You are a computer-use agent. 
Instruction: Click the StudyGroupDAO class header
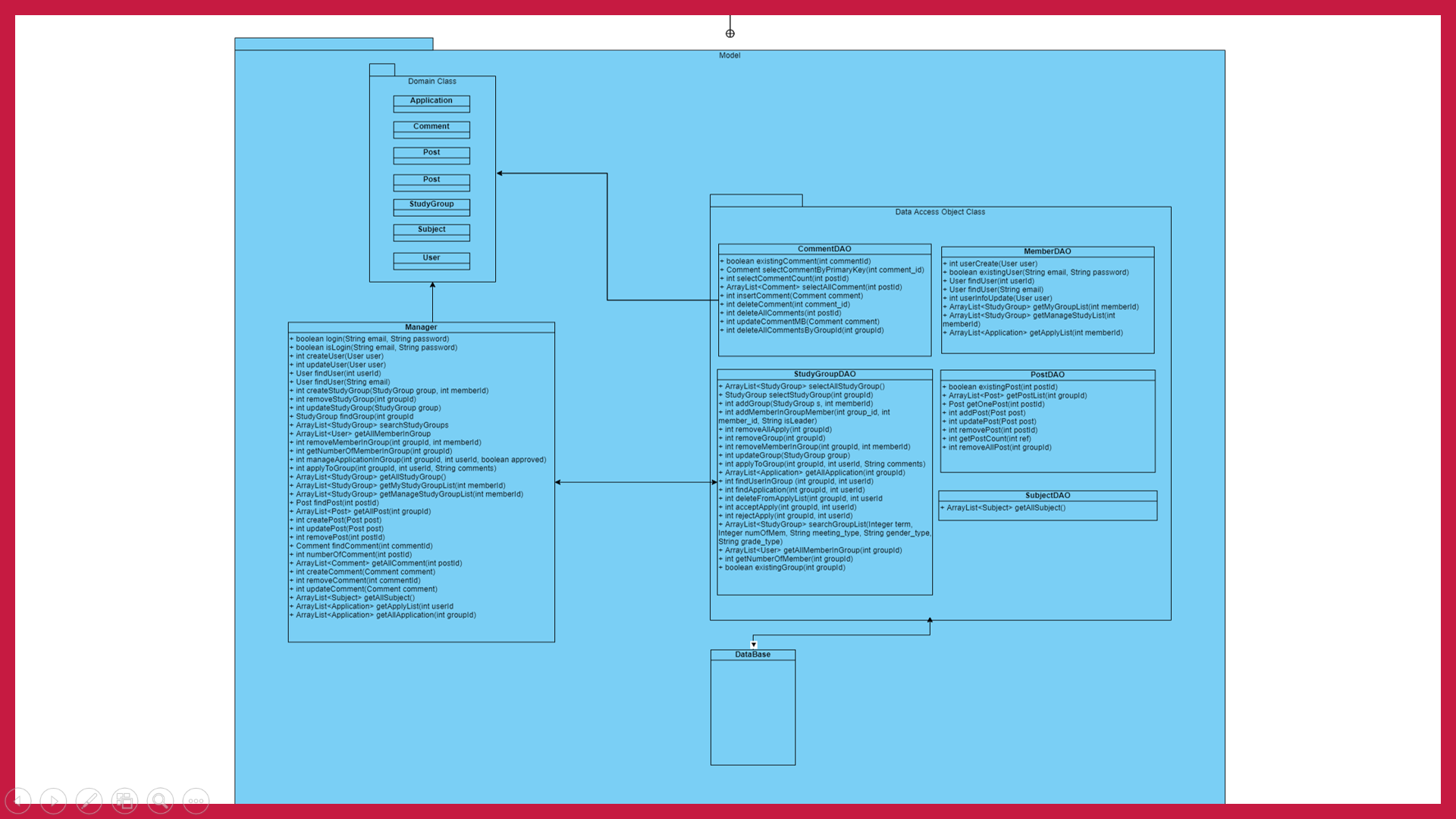coord(824,375)
